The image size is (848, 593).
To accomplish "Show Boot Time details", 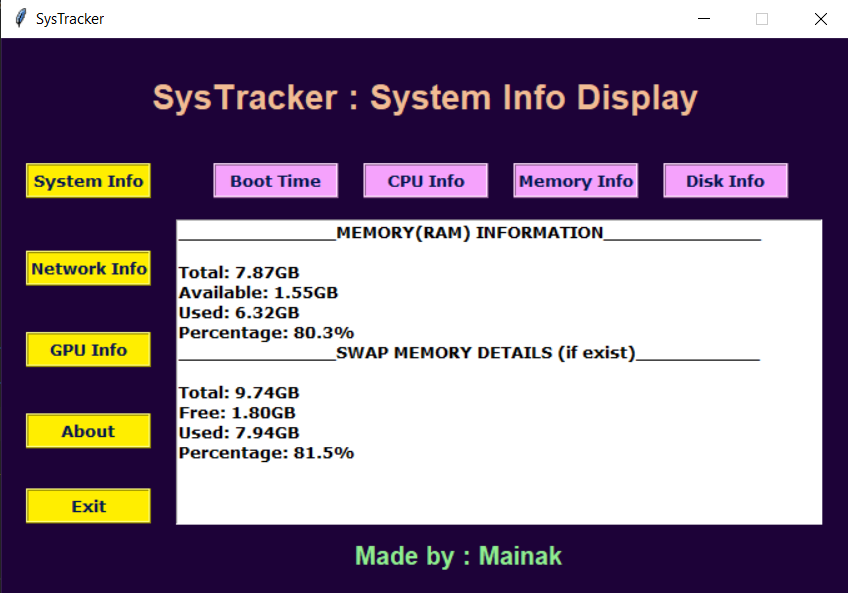I will [x=275, y=181].
